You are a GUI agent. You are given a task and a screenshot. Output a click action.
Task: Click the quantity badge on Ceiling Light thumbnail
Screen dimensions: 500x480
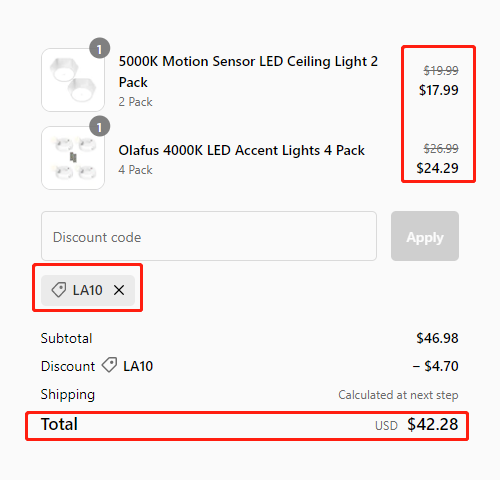[x=100, y=49]
